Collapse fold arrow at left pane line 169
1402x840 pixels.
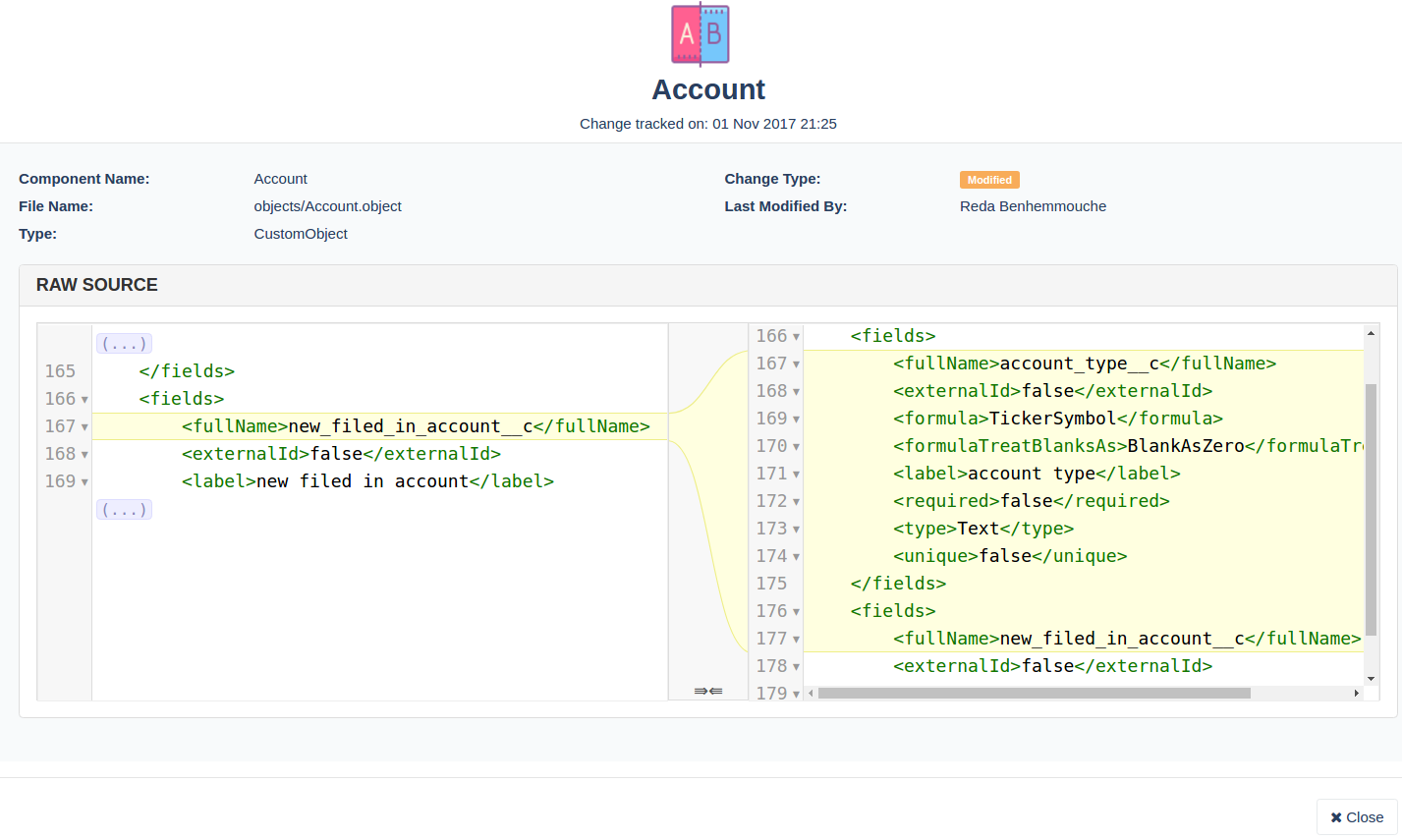tap(84, 482)
